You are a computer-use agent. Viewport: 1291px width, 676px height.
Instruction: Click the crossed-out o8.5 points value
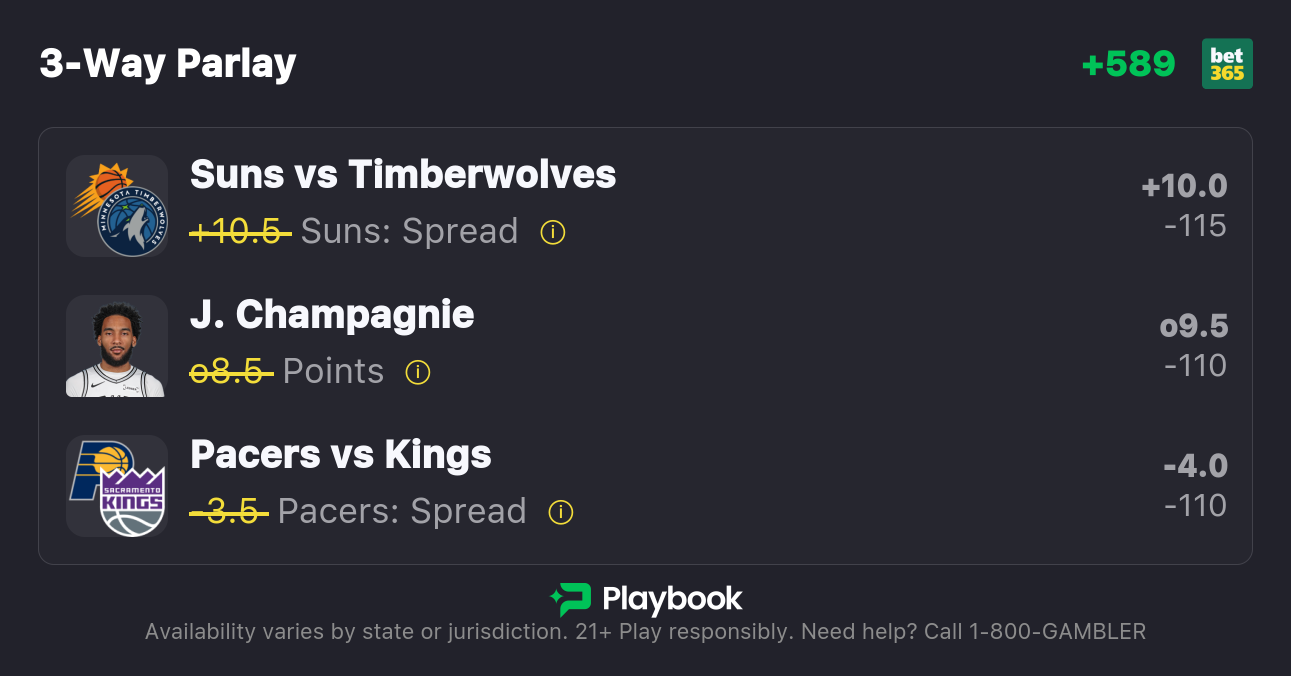pyautogui.click(x=231, y=372)
